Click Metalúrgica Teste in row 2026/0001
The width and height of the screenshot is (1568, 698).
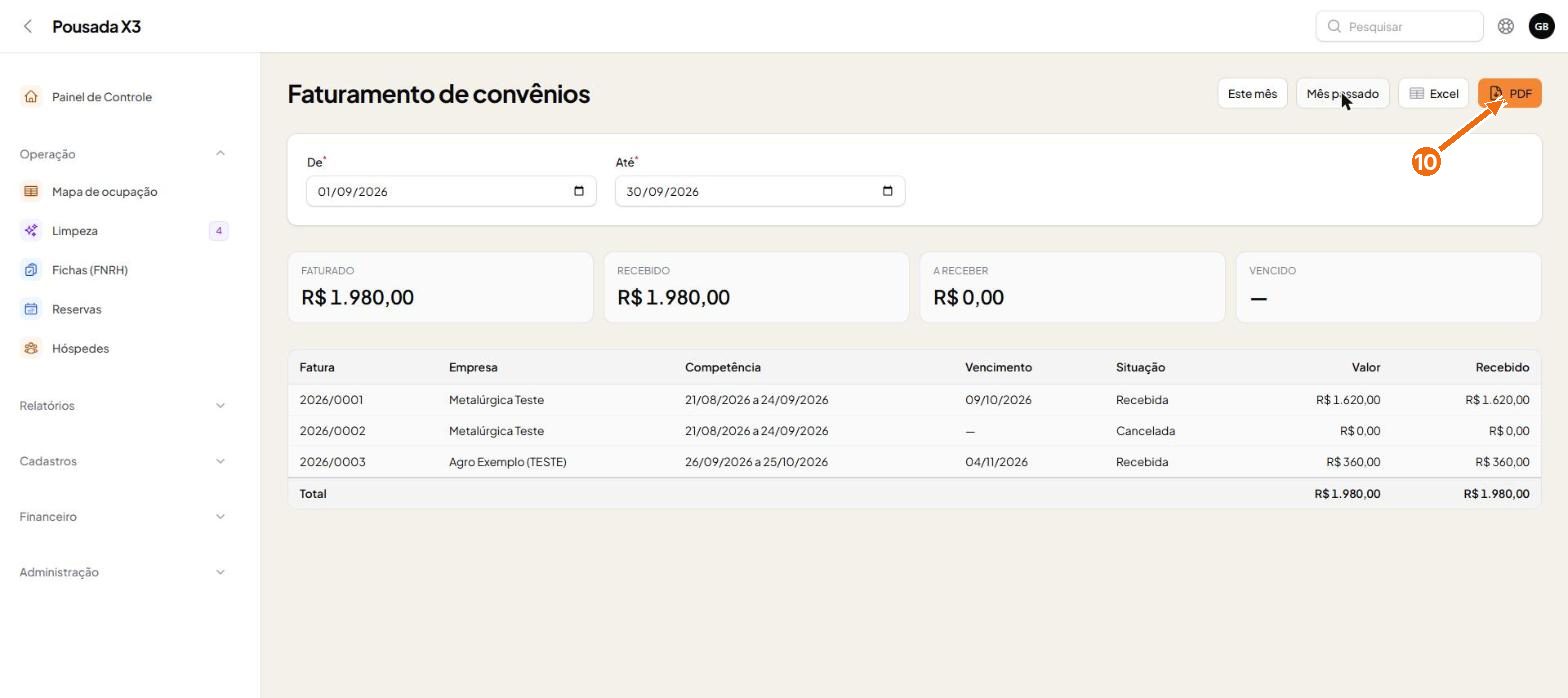[496, 400]
